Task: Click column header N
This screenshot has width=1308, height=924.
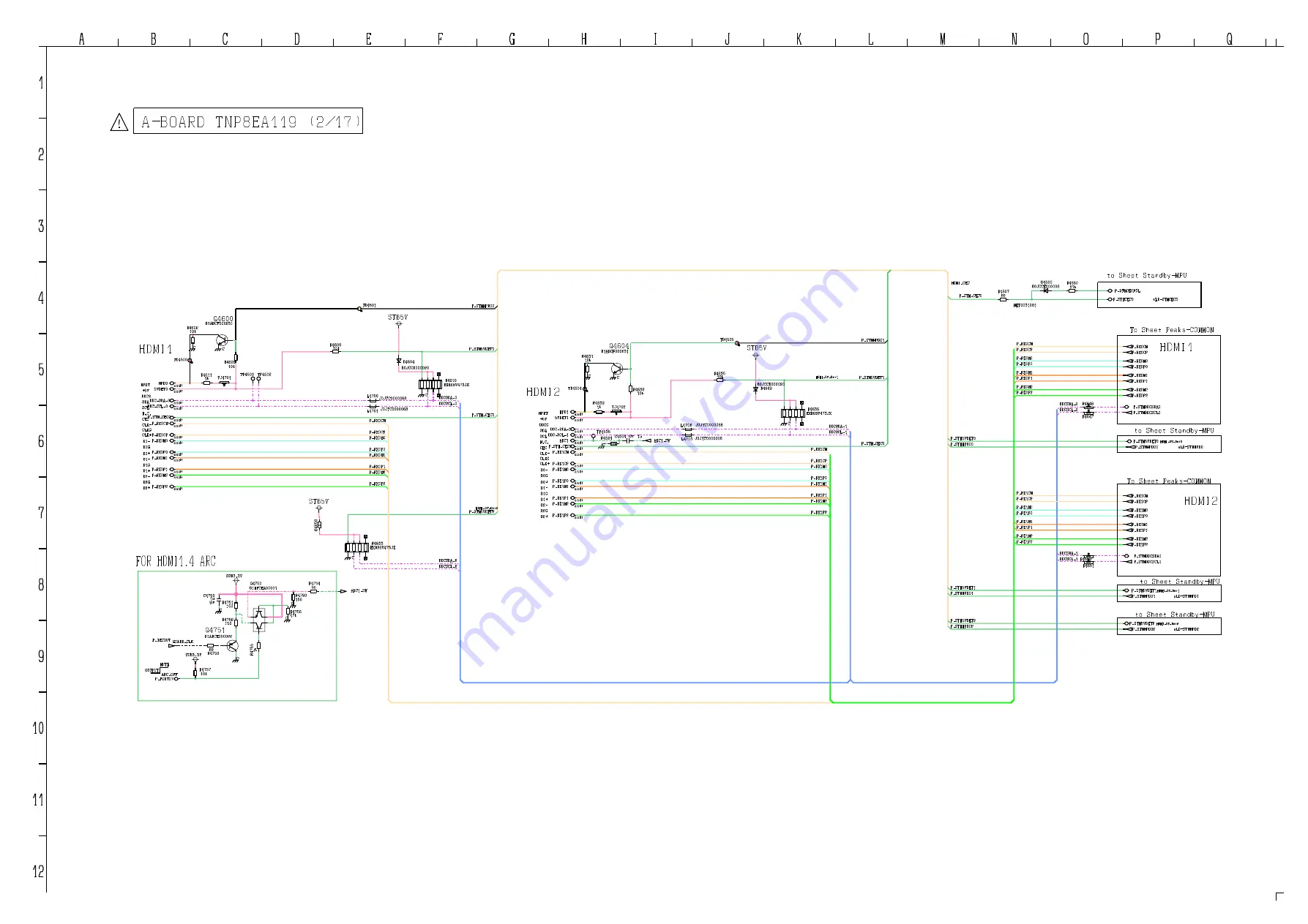Action: click(1014, 39)
